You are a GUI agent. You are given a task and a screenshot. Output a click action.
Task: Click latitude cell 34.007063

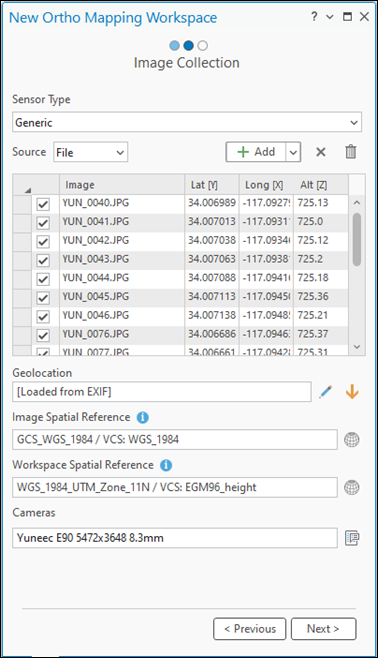(x=212, y=261)
